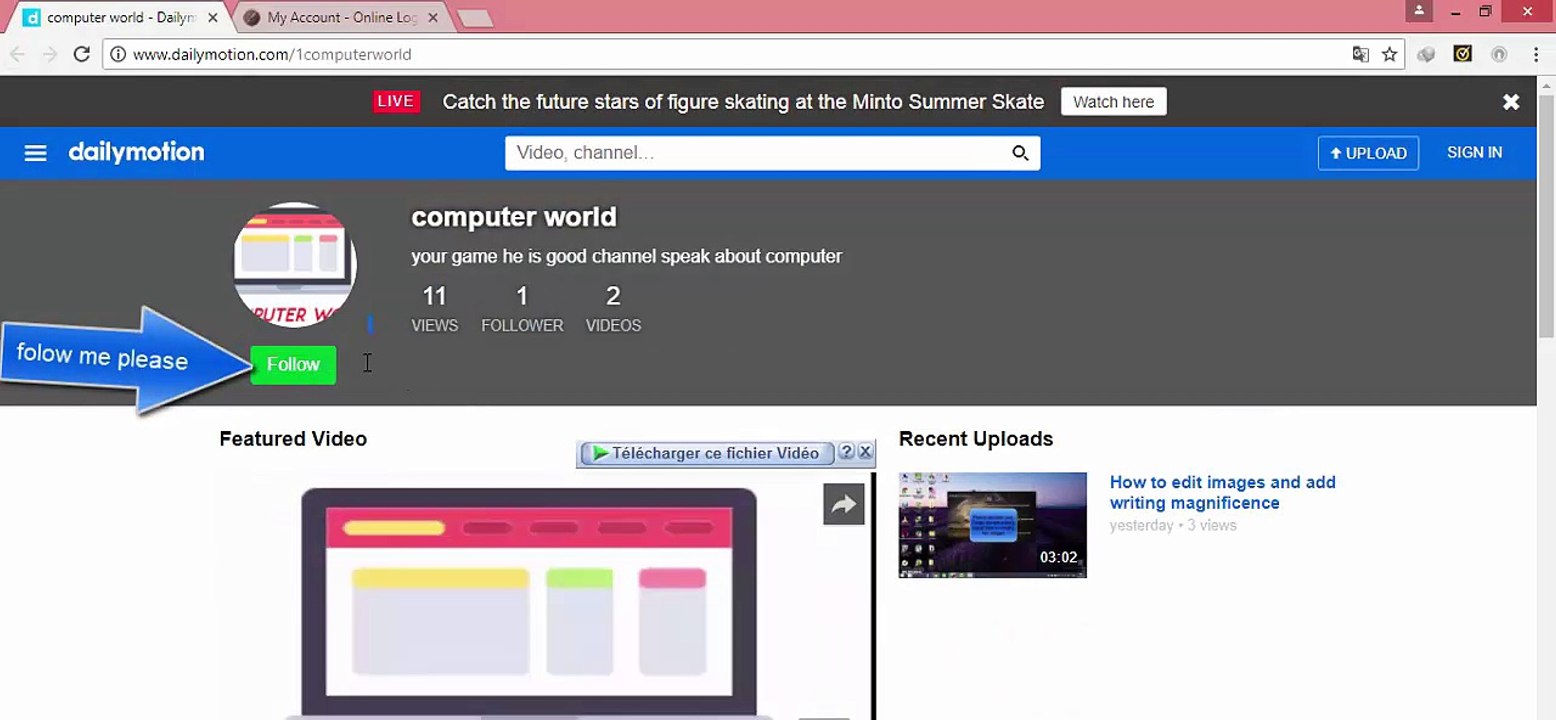Open the recent upload video thumbnail

coord(992,525)
